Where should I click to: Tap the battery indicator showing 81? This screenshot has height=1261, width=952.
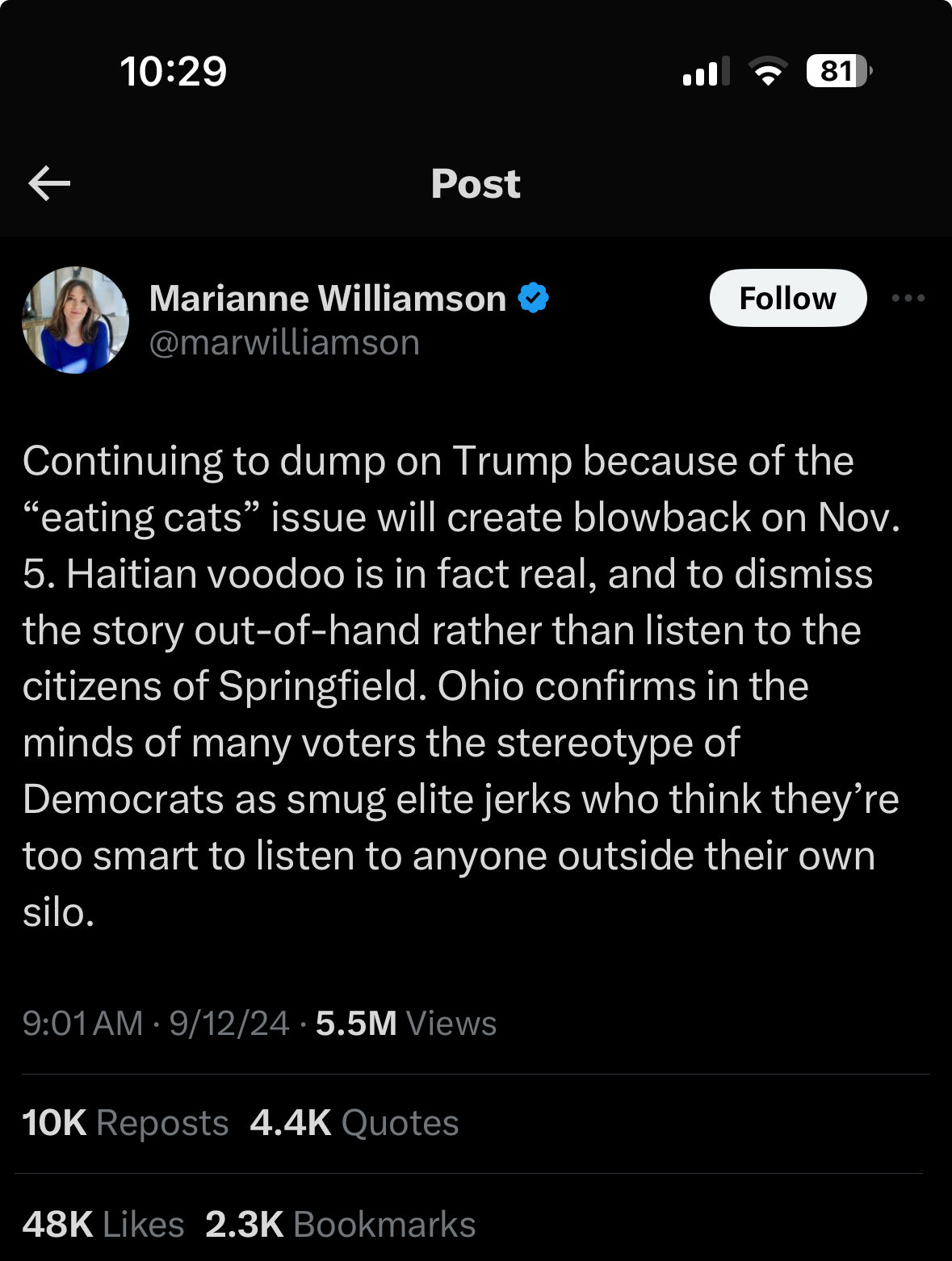(839, 71)
